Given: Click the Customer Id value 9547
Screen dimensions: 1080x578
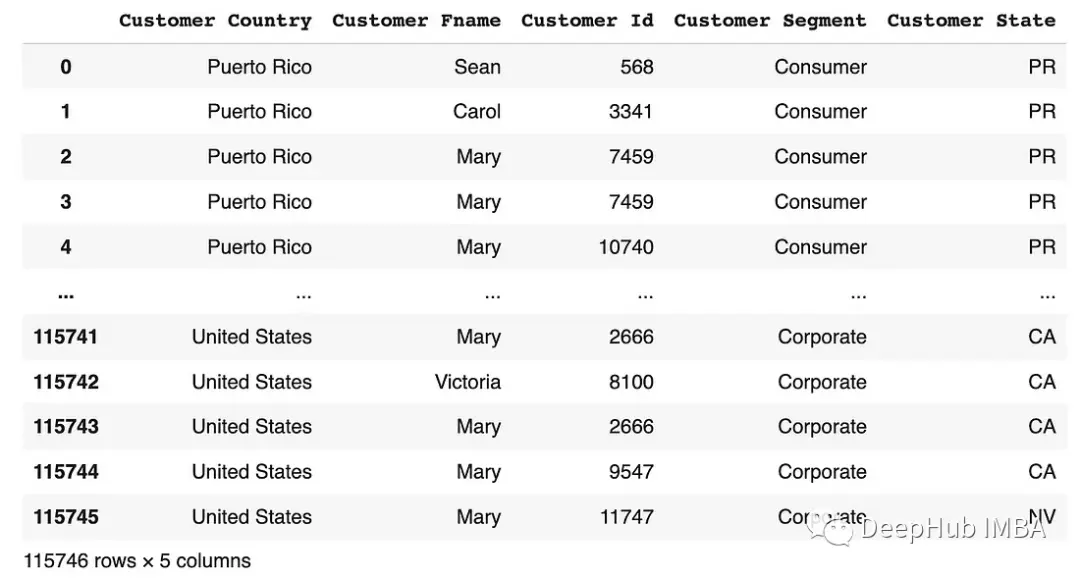Looking at the screenshot, I should pos(631,472).
